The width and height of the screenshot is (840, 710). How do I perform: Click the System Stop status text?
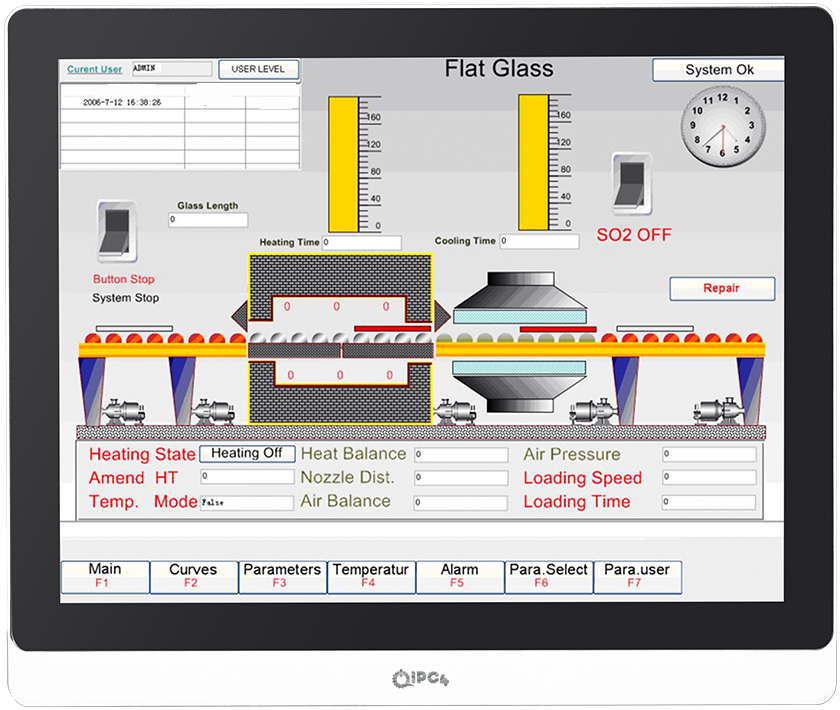(x=125, y=298)
